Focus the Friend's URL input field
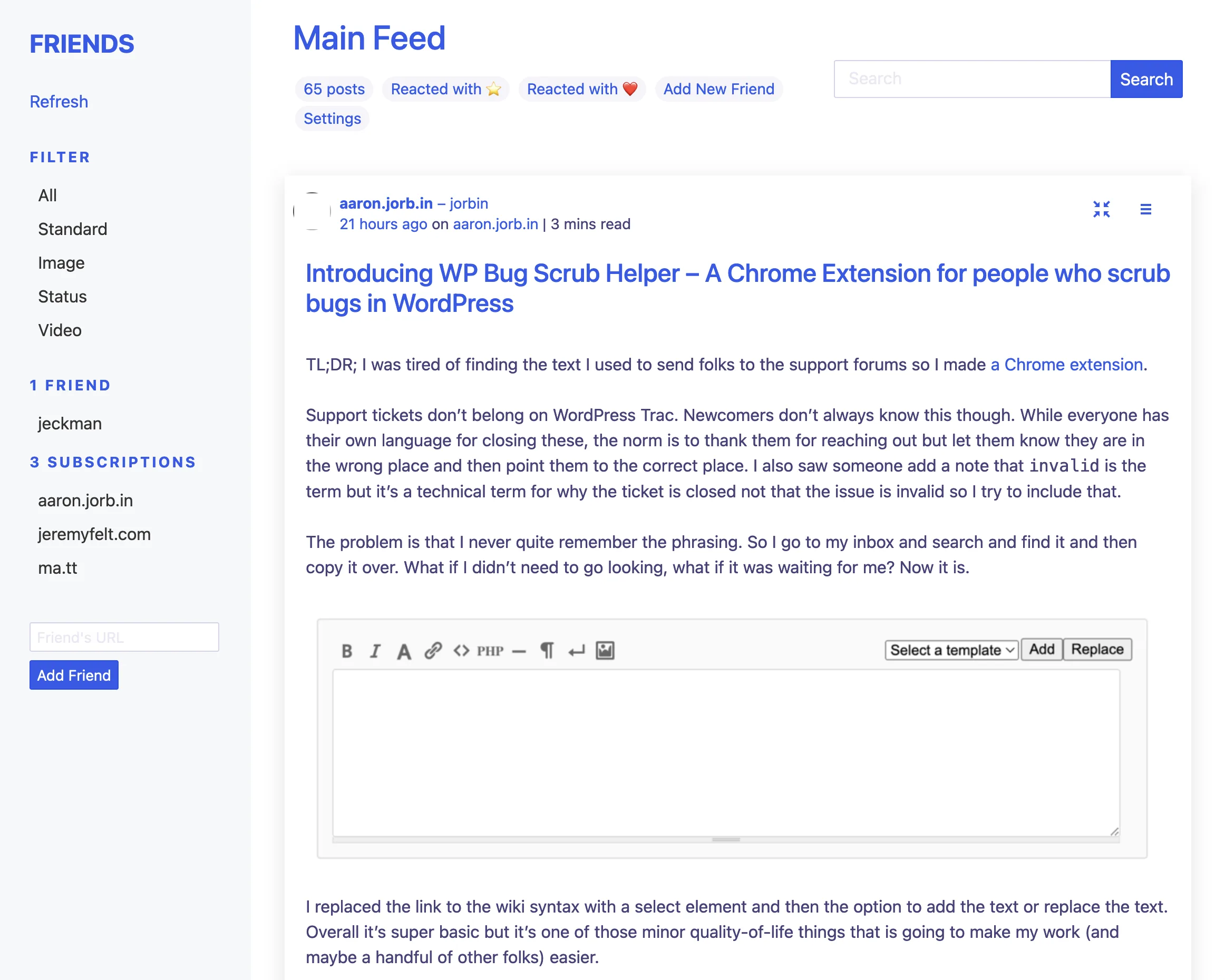The image size is (1225, 980). click(x=124, y=637)
